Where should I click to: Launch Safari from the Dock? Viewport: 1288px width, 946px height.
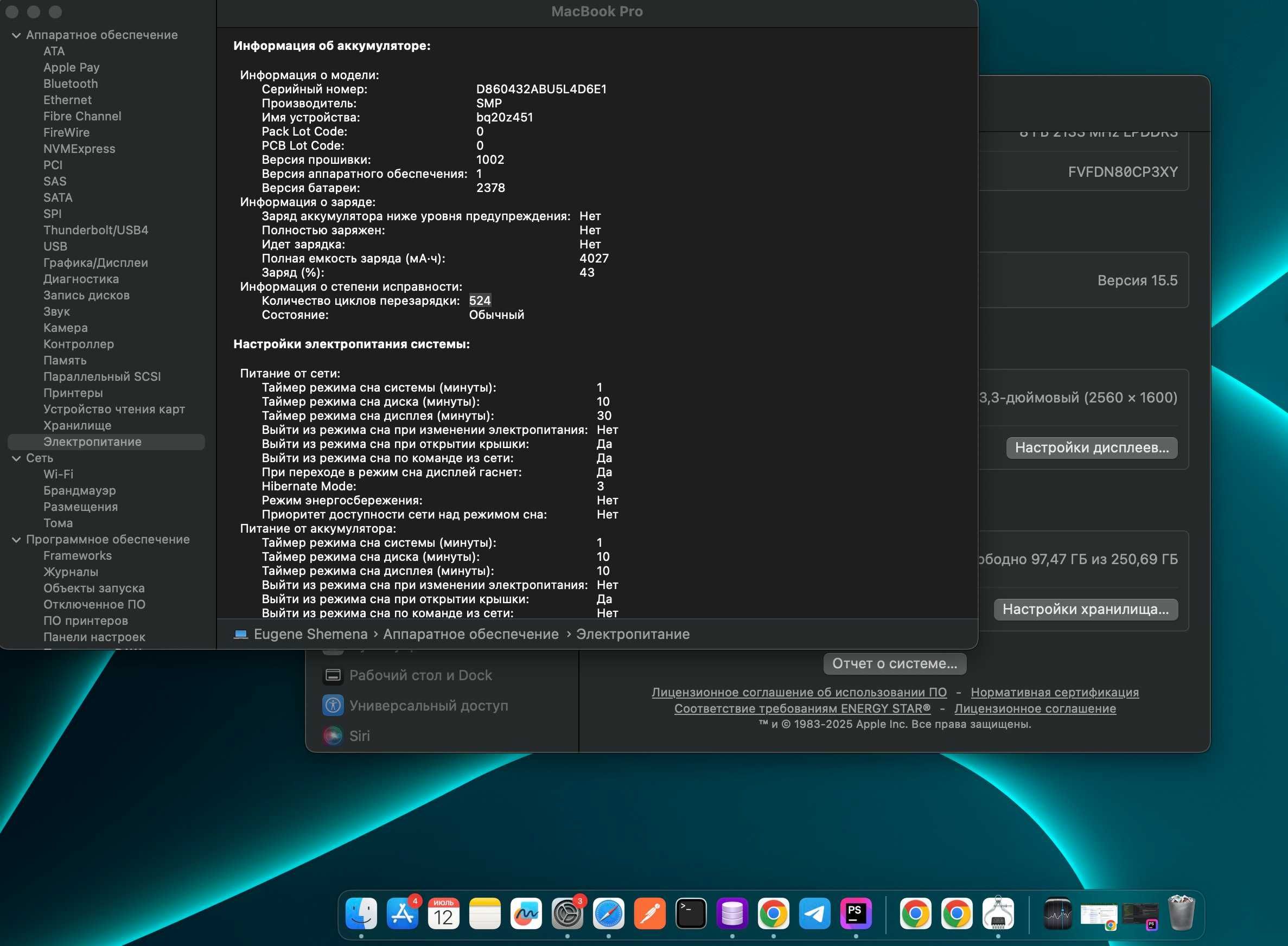[x=609, y=913]
